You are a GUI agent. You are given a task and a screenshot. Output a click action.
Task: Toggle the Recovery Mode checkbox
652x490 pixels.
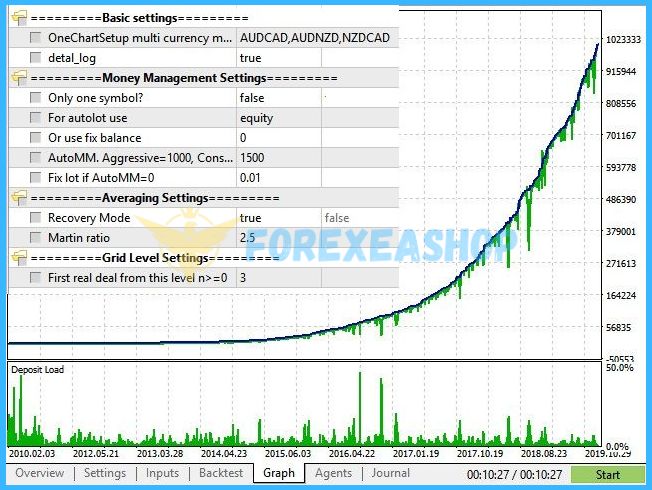pyautogui.click(x=36, y=218)
